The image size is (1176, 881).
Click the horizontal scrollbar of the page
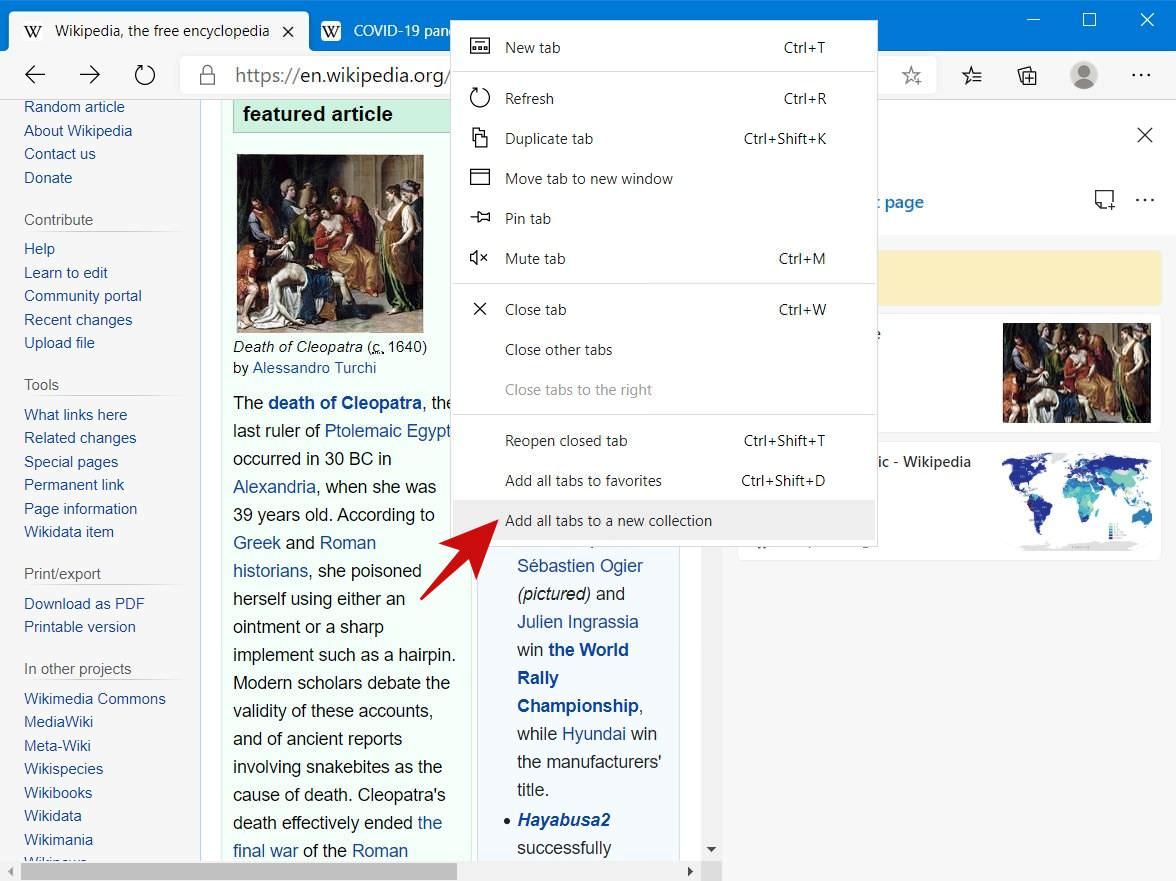[x=238, y=871]
